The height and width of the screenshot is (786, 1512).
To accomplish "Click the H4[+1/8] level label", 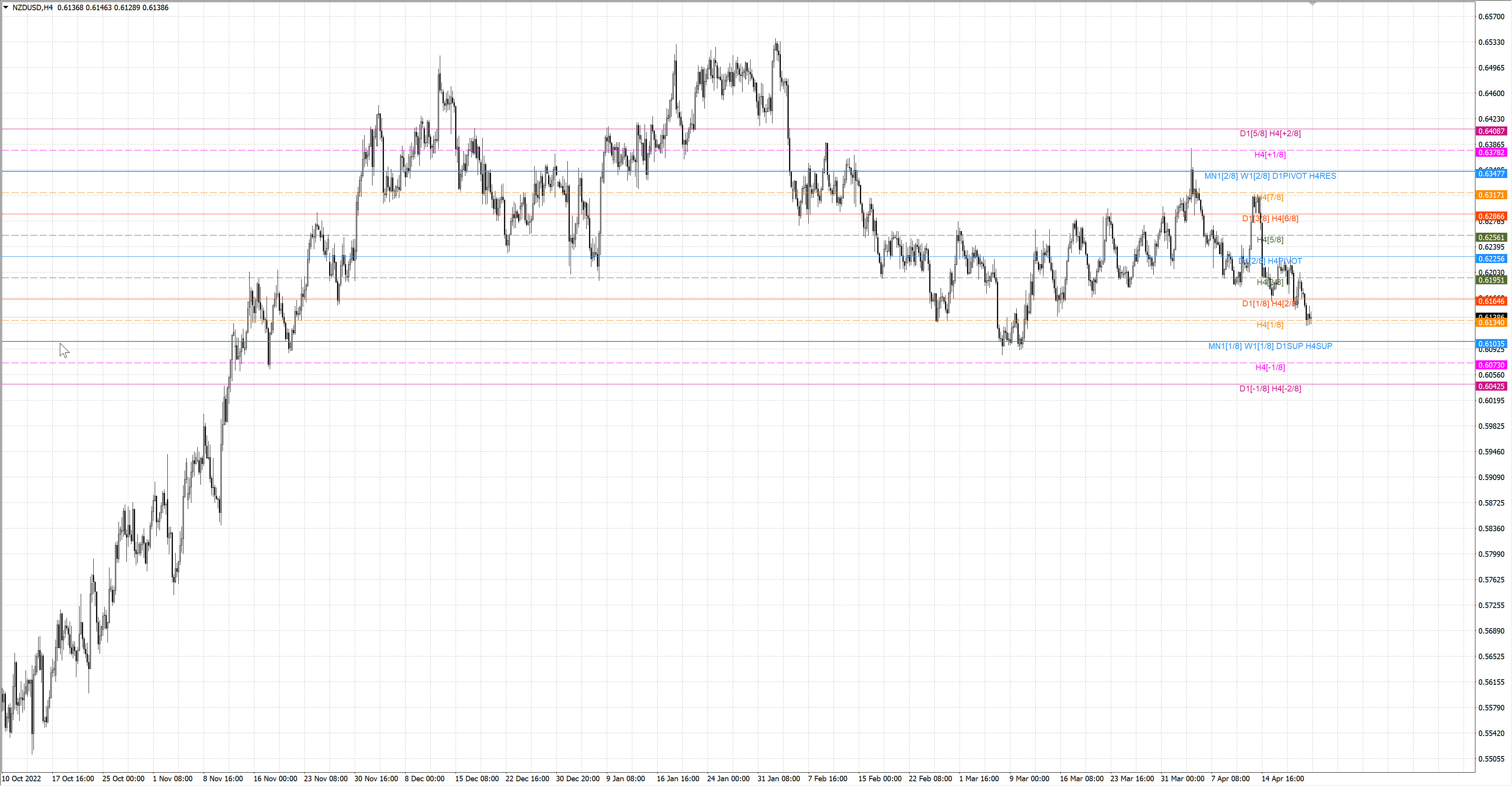I will pos(1270,155).
